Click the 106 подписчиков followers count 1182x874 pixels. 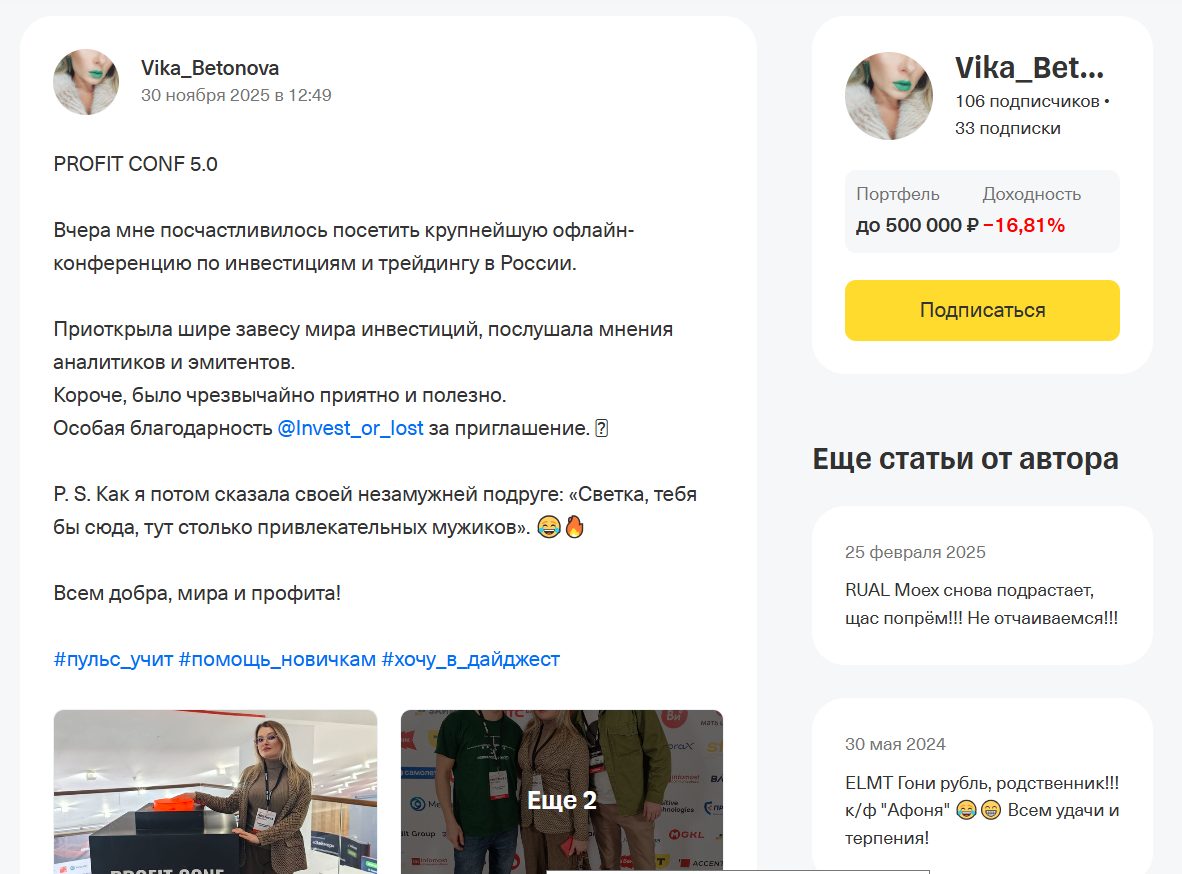coord(1027,101)
